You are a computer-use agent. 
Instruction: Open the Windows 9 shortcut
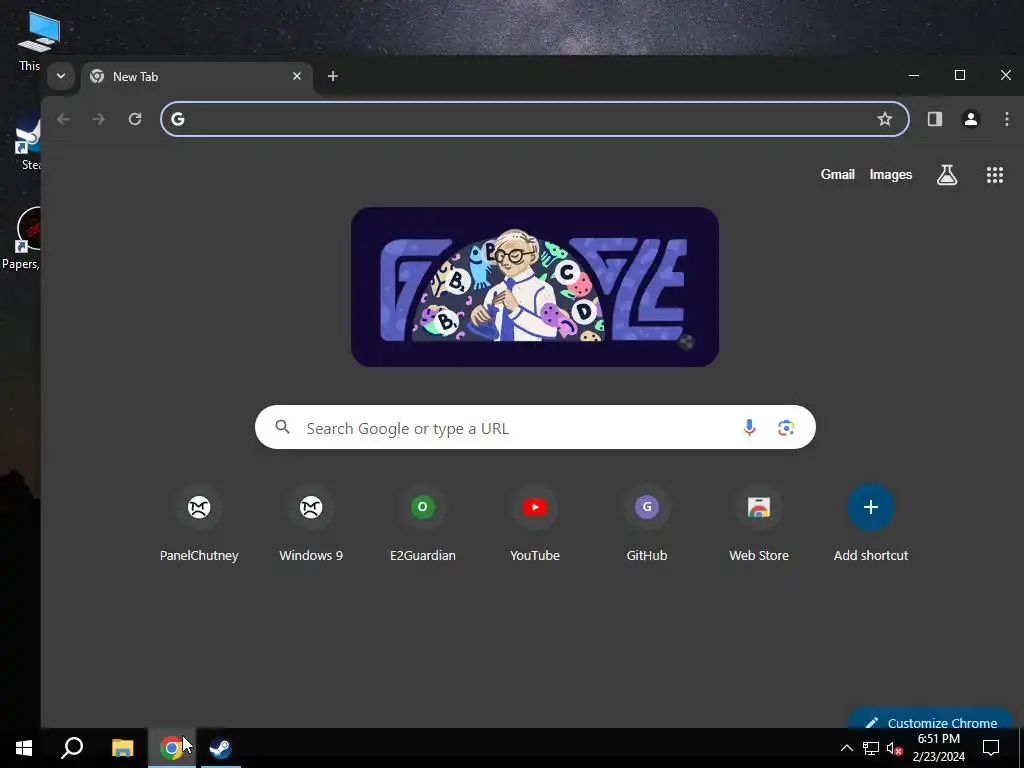tap(311, 524)
